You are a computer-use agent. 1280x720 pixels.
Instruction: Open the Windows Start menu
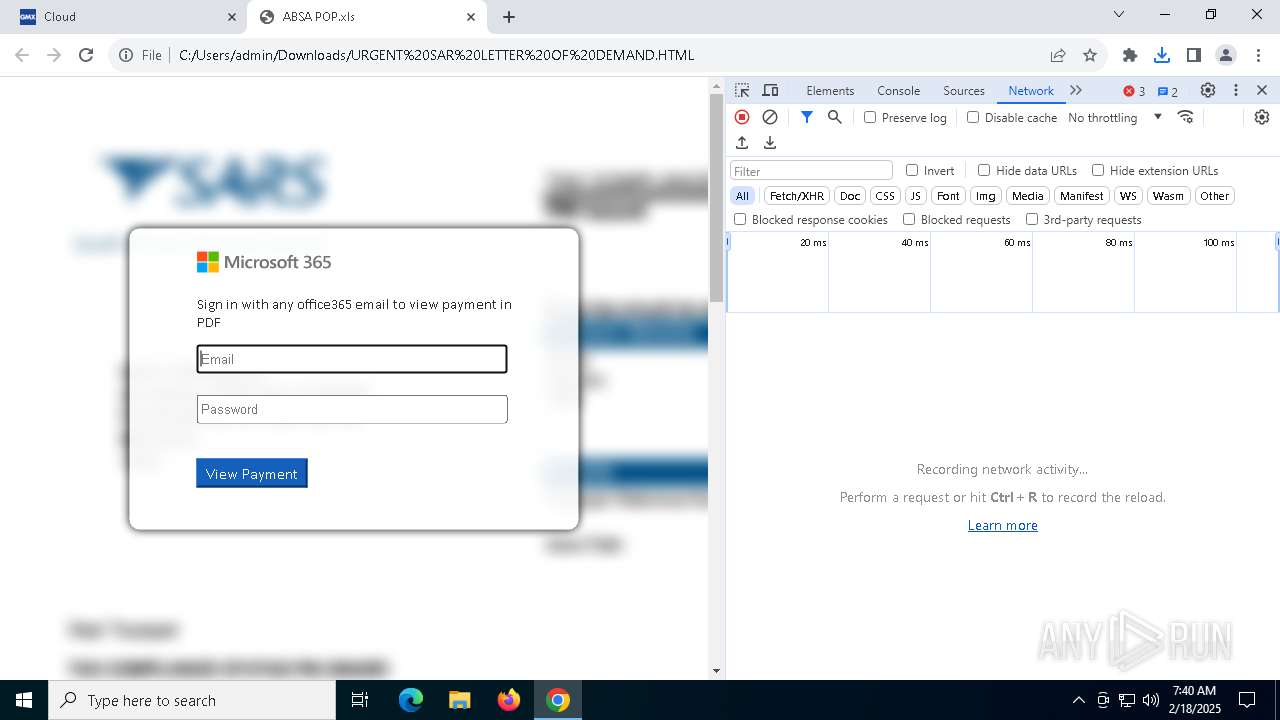pos(24,700)
